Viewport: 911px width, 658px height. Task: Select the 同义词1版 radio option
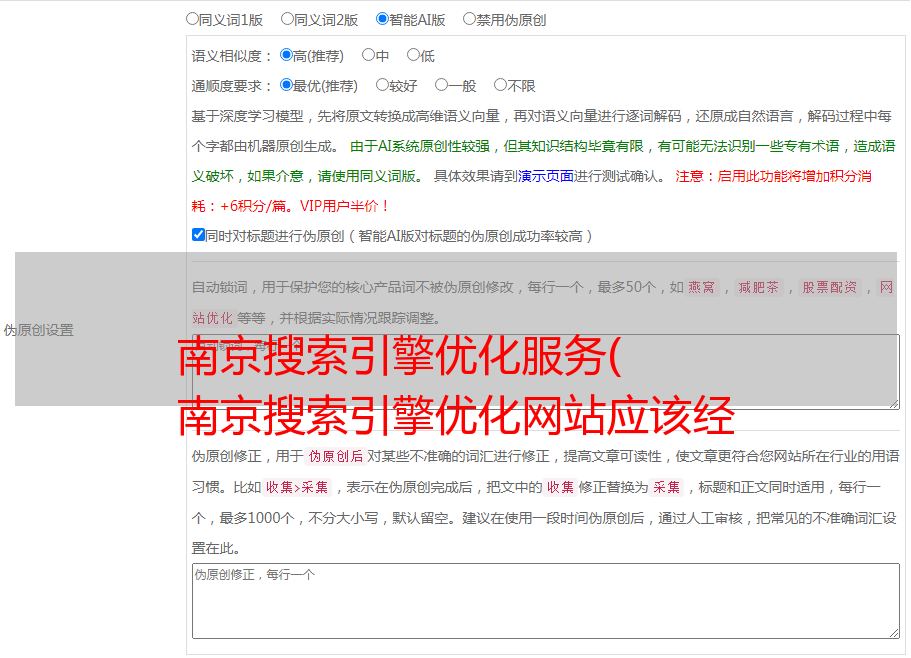click(x=192, y=19)
